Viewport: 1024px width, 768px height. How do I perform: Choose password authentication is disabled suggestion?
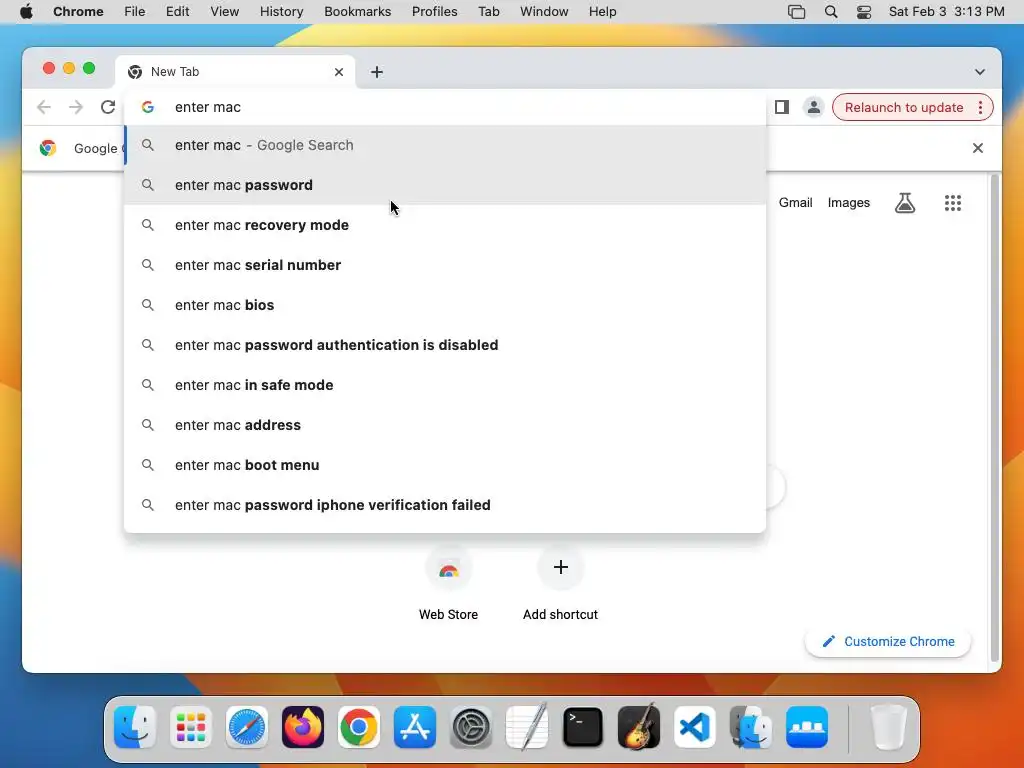tap(445, 345)
